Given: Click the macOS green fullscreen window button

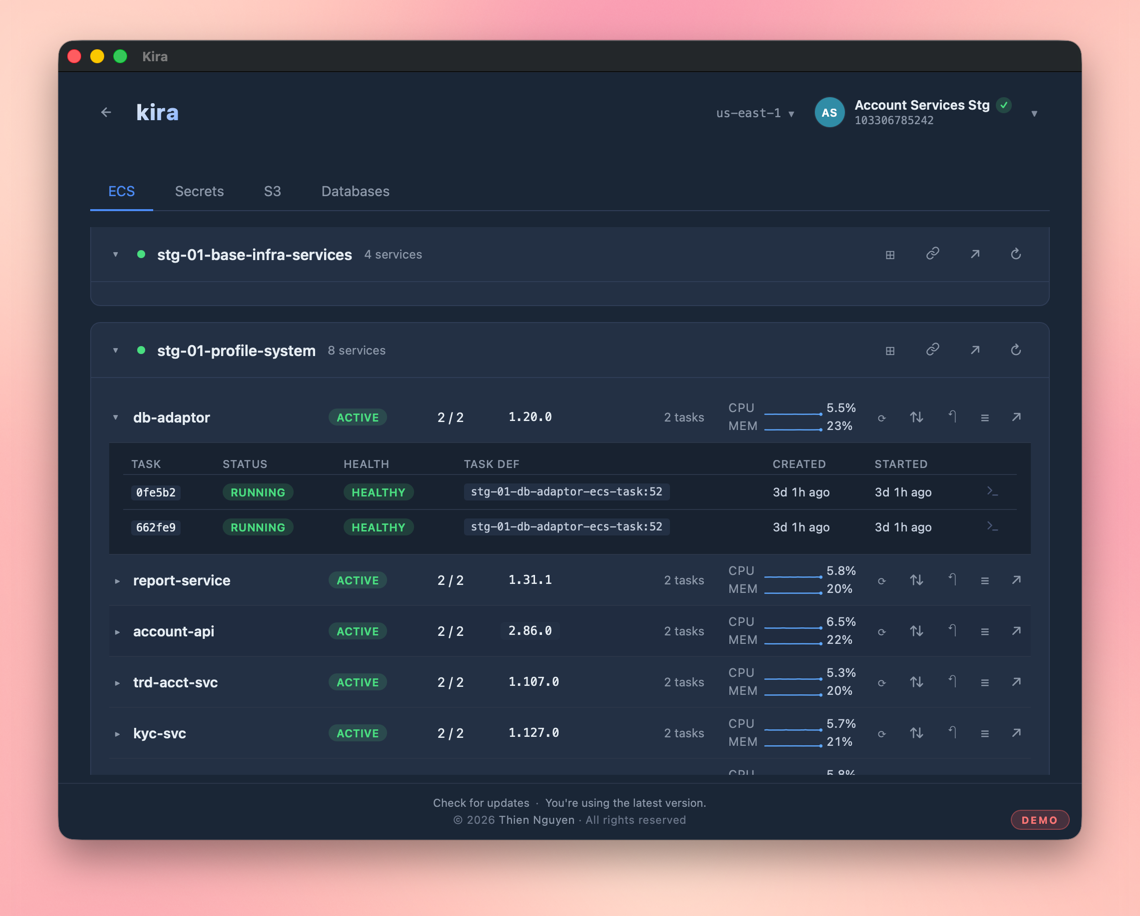Looking at the screenshot, I should pyautogui.click(x=120, y=56).
